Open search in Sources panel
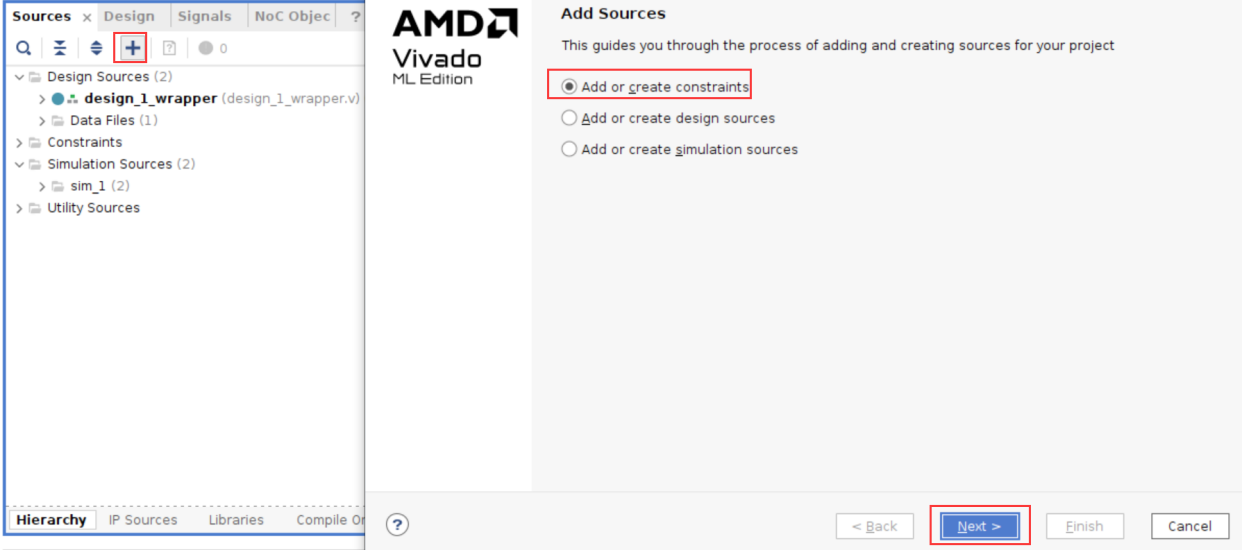 [23, 48]
